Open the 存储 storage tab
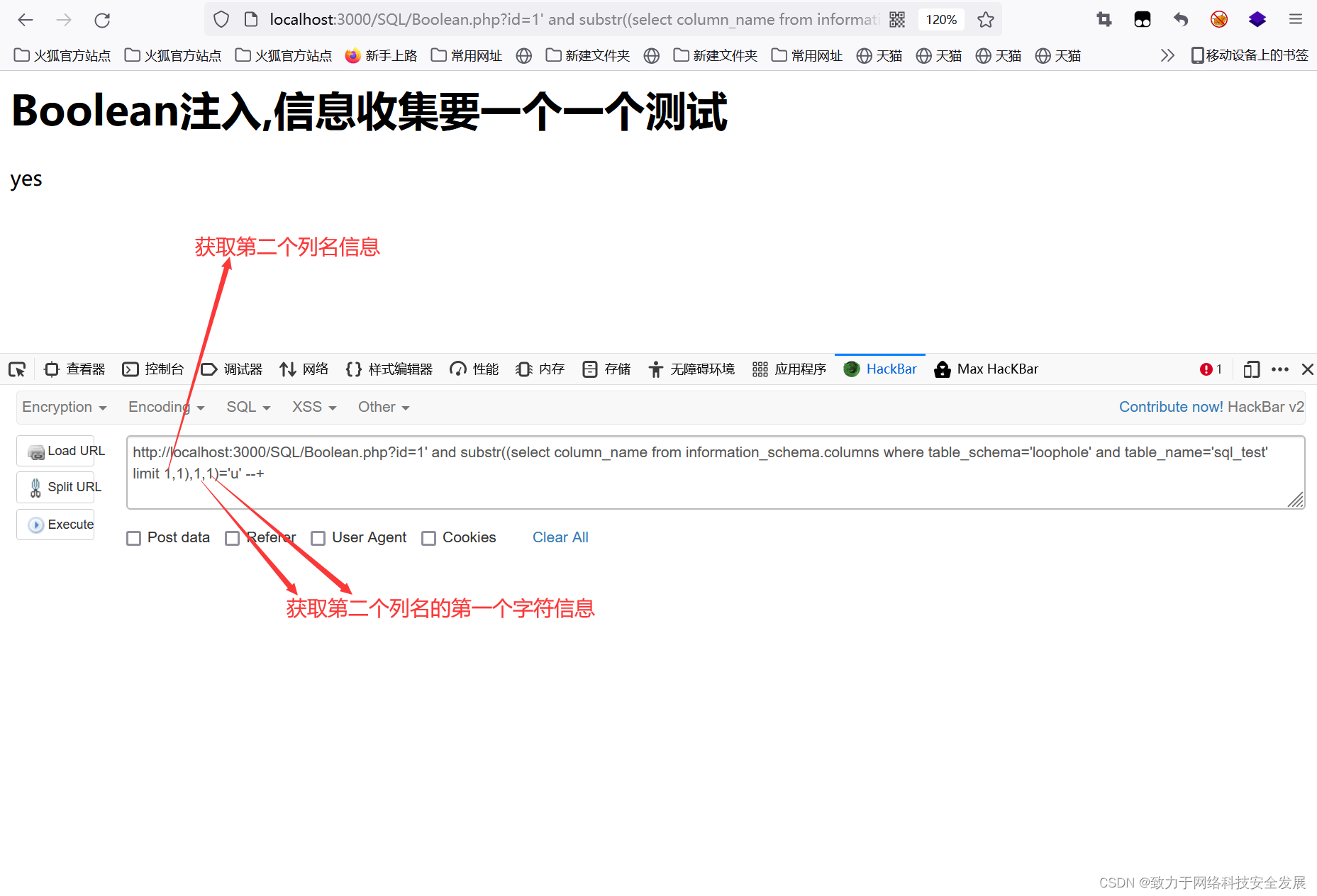Viewport: 1317px width, 896px height. [x=606, y=369]
